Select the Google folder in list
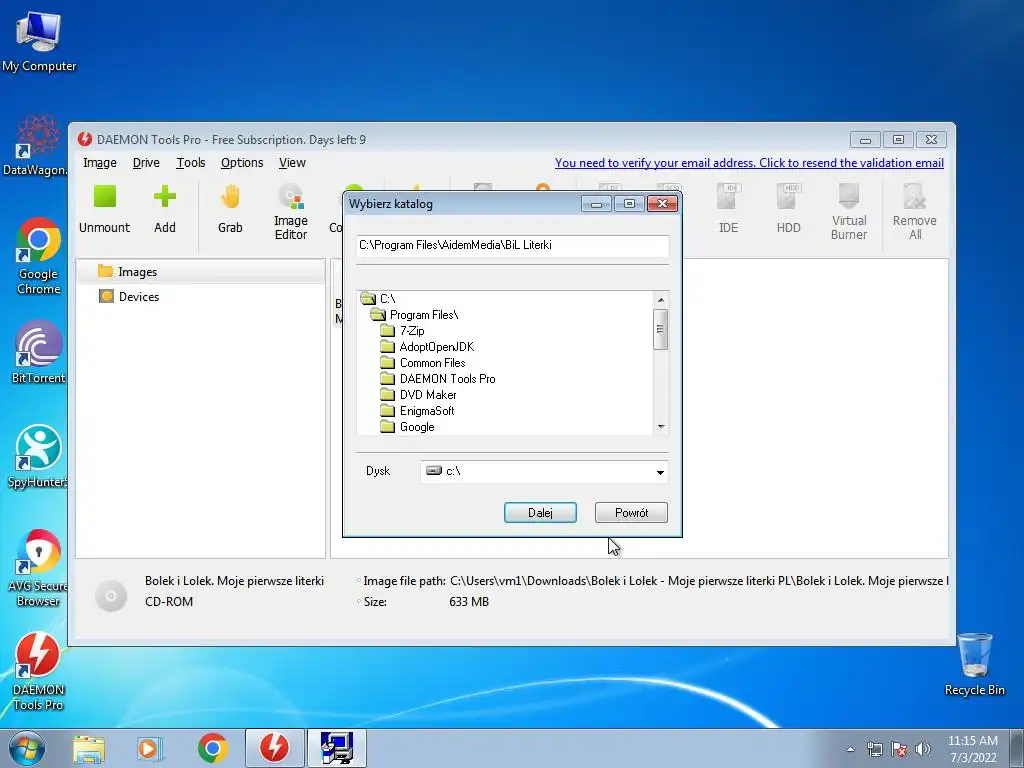 [408, 426]
